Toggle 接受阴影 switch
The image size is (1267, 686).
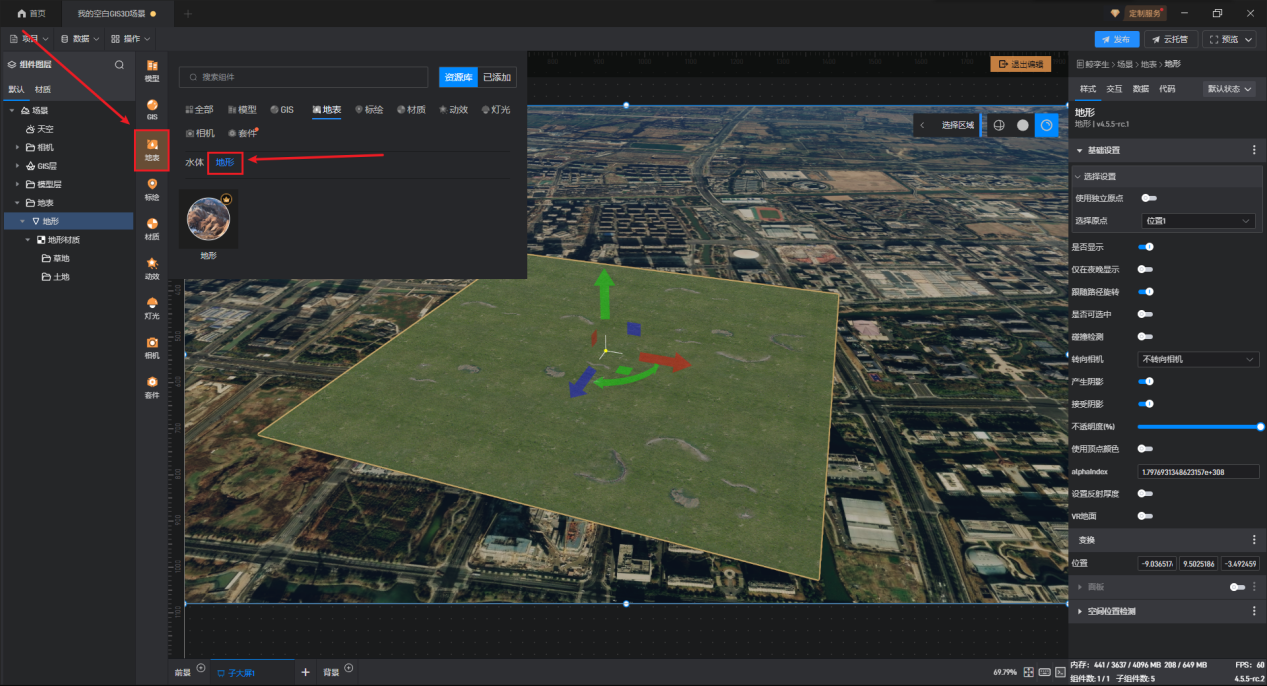tap(1146, 404)
